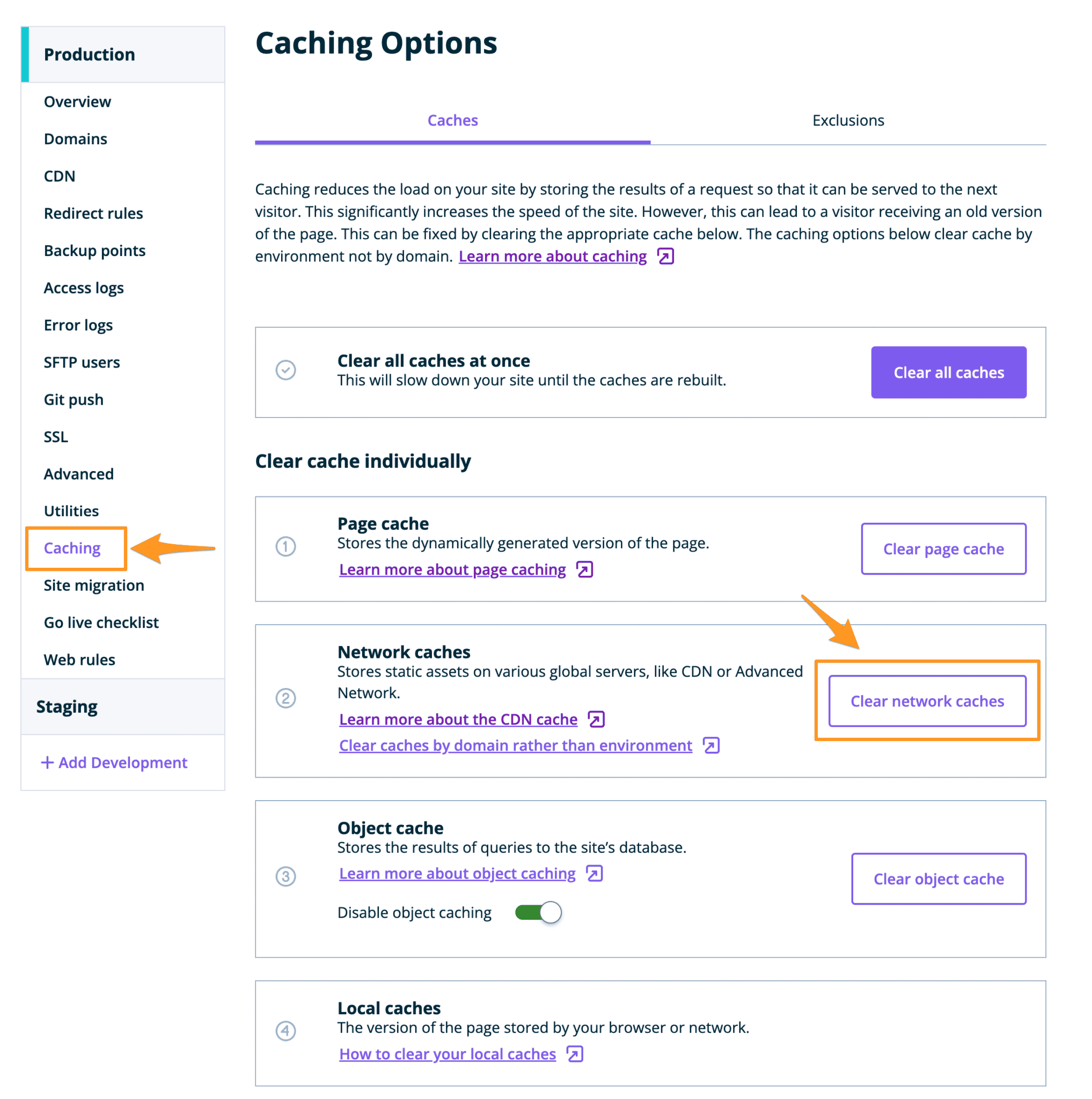
Task: Open external link icon after "Learn more about caching"
Action: click(x=665, y=257)
